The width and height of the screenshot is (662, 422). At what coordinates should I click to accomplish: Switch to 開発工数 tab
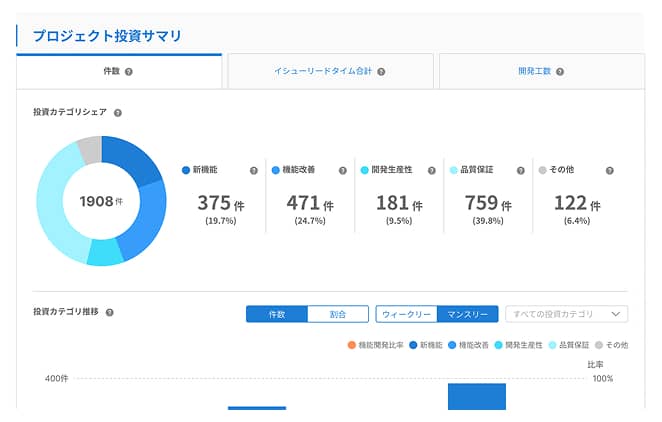click(542, 71)
